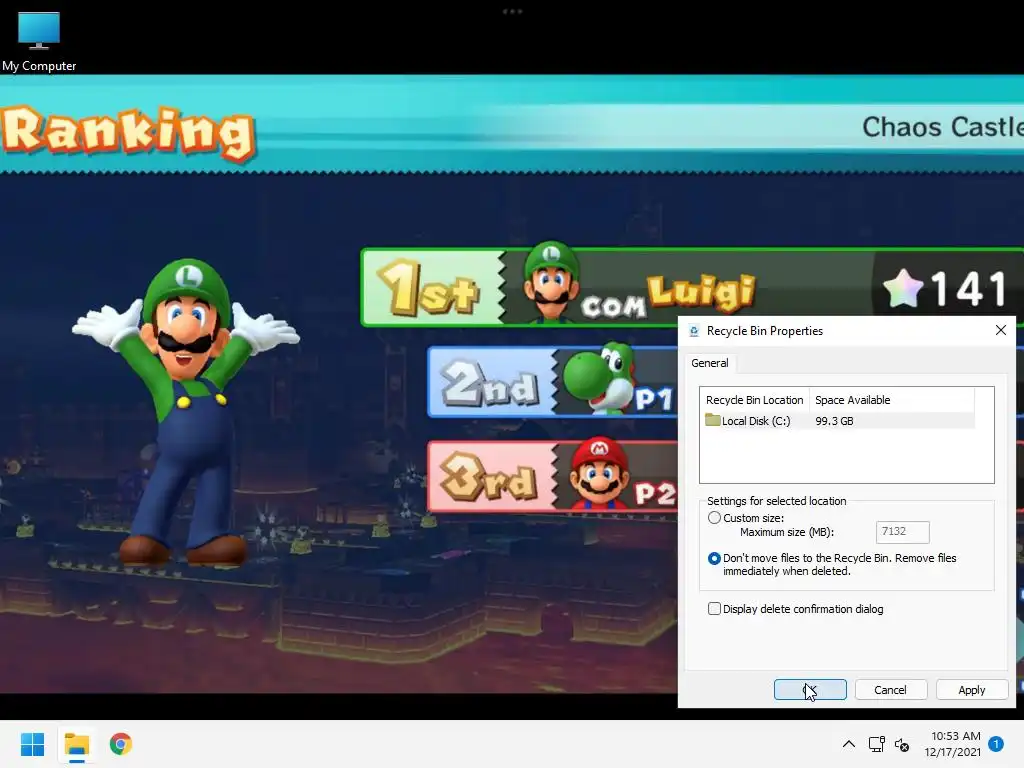The width and height of the screenshot is (1024, 768).
Task: Launch Google Chrome from the taskbar
Action: click(x=121, y=744)
